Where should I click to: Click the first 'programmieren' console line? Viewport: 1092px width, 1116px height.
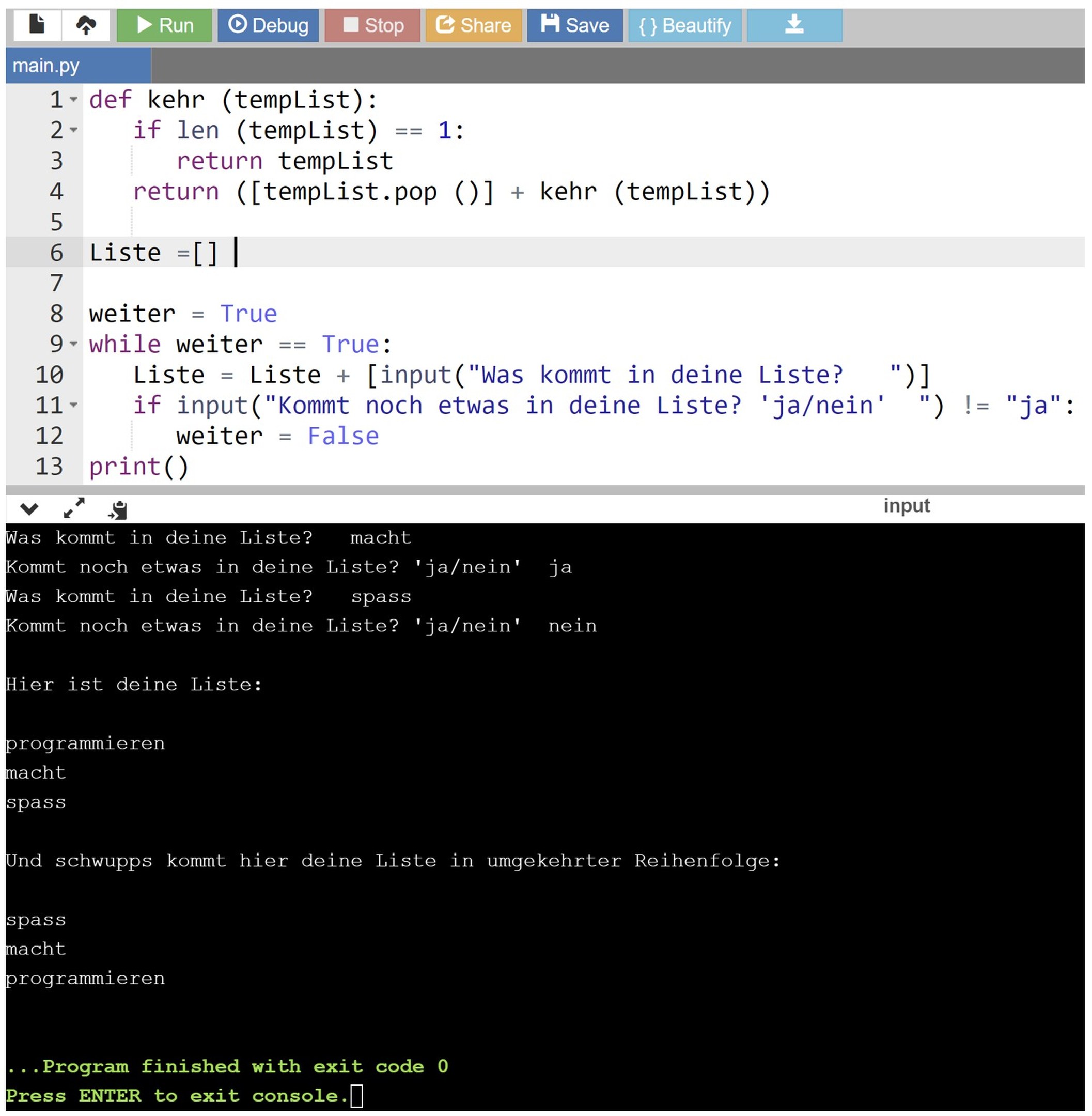[85, 743]
